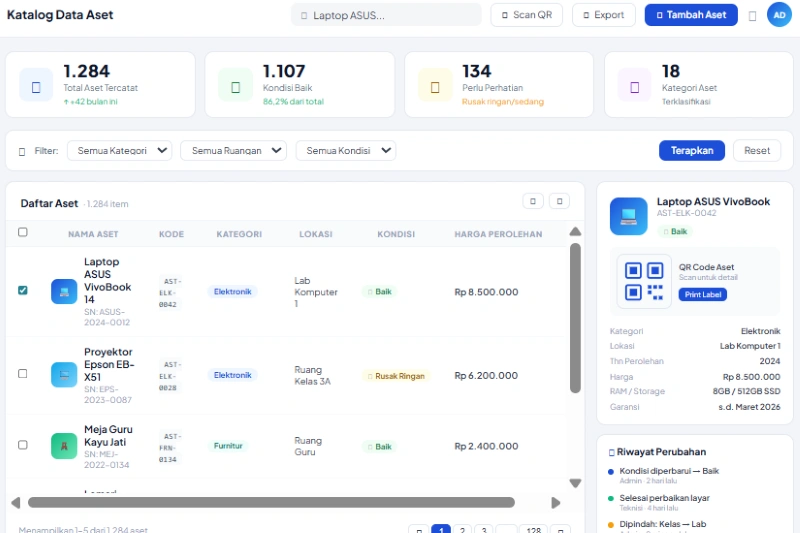Sort by the NAMA ASET column header
Image resolution: width=800 pixels, height=533 pixels.
point(93,234)
